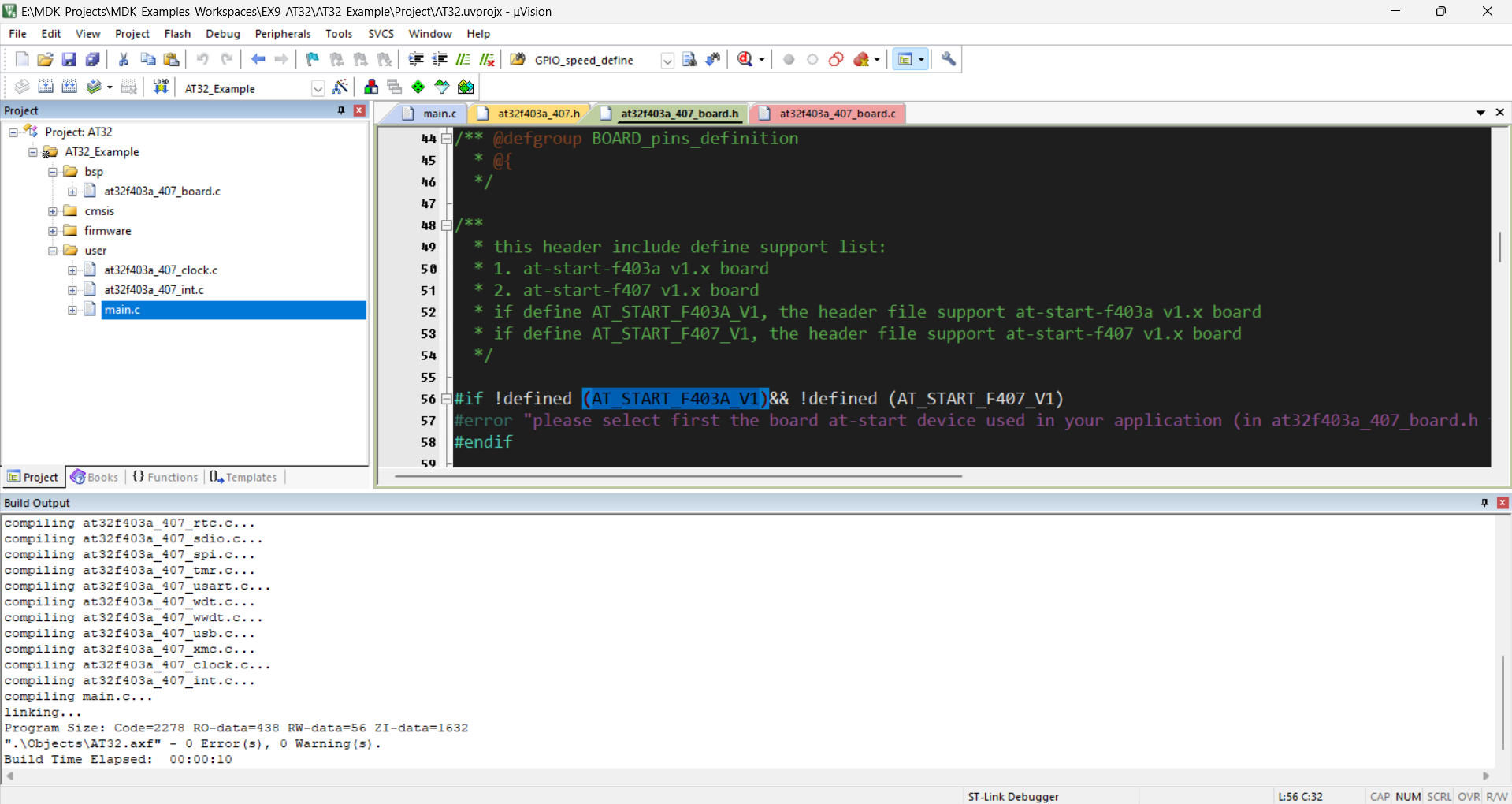This screenshot has height=804, width=1512.
Task: Click the Build Output vertical scrollbar
Action: click(1503, 702)
